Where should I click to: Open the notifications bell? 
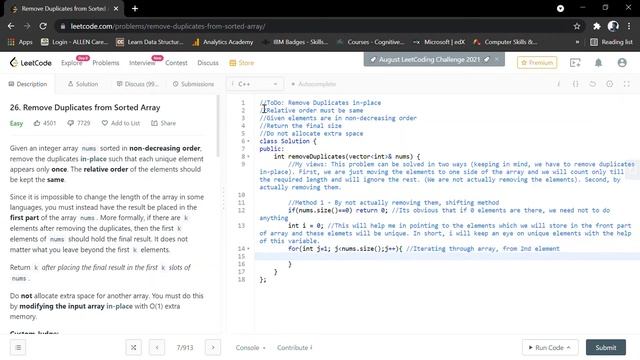pos(598,62)
